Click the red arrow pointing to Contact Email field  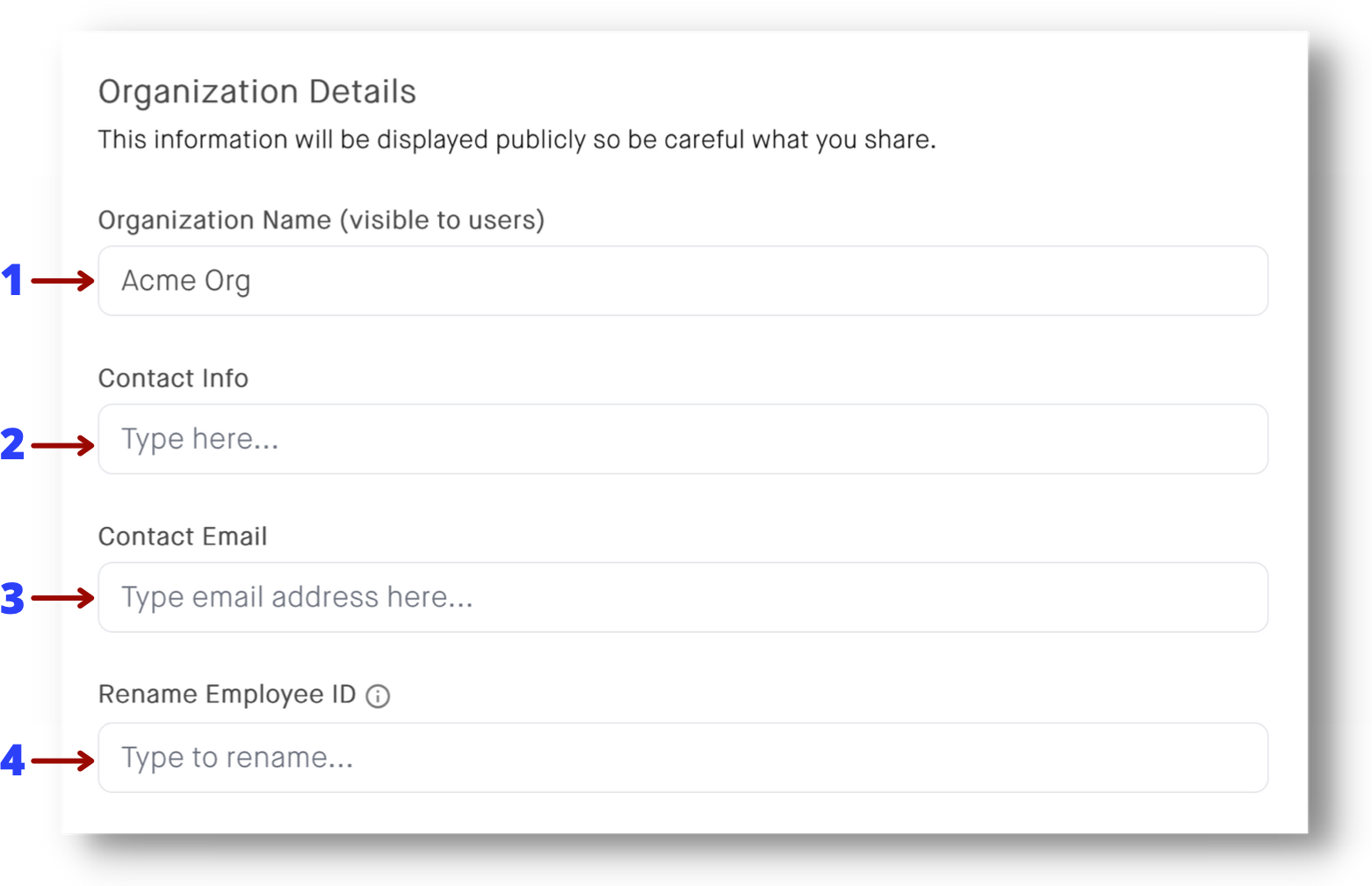pos(62,598)
